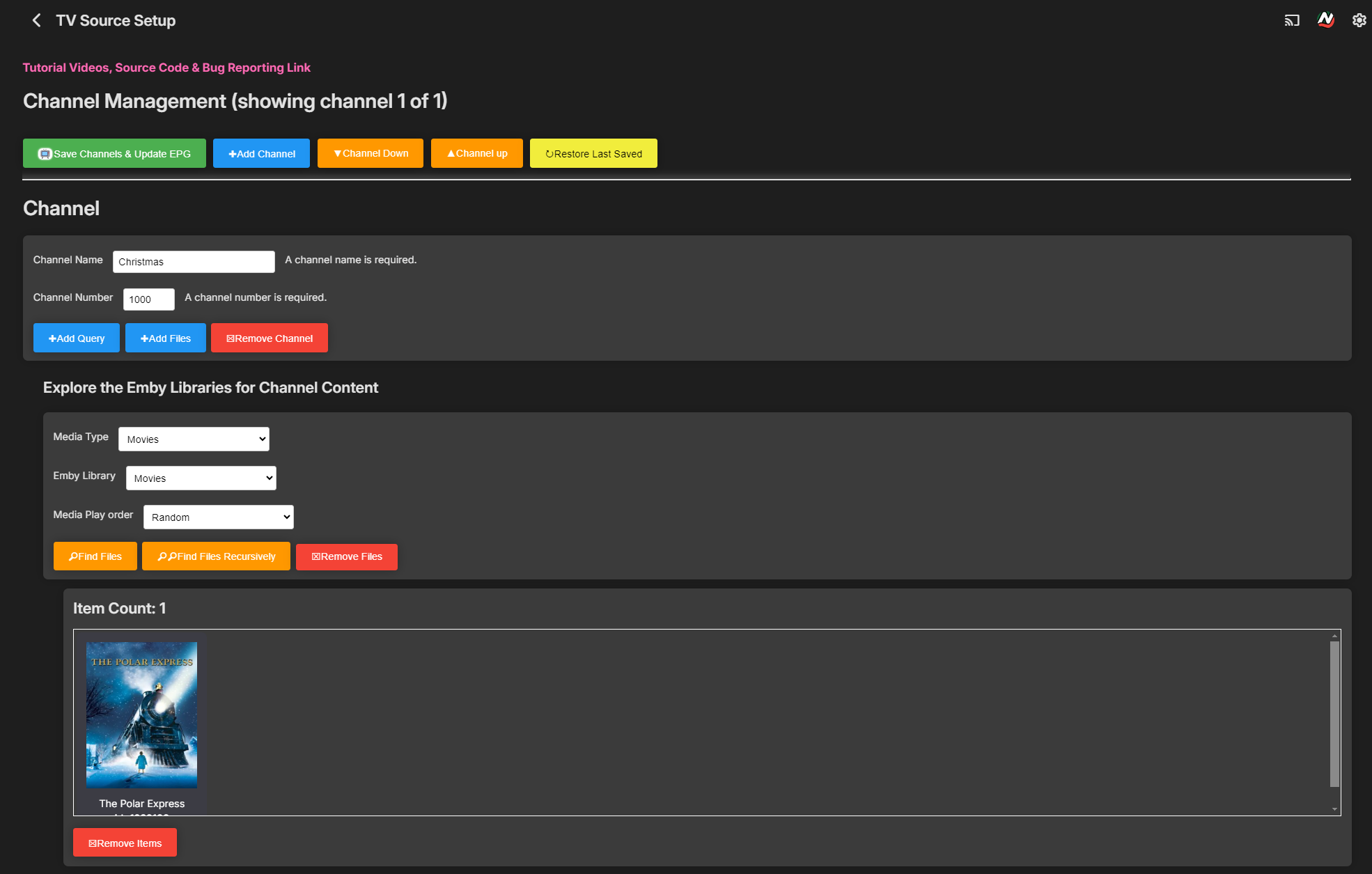Select The Polar Express poster thumbnail
This screenshot has height=874, width=1372.
(x=141, y=715)
